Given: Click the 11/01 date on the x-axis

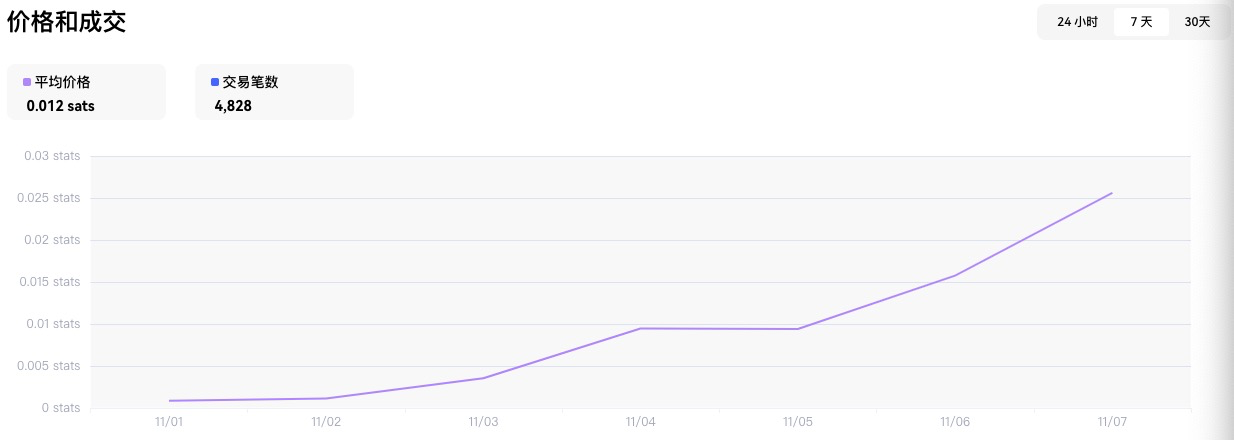Looking at the screenshot, I should (169, 422).
